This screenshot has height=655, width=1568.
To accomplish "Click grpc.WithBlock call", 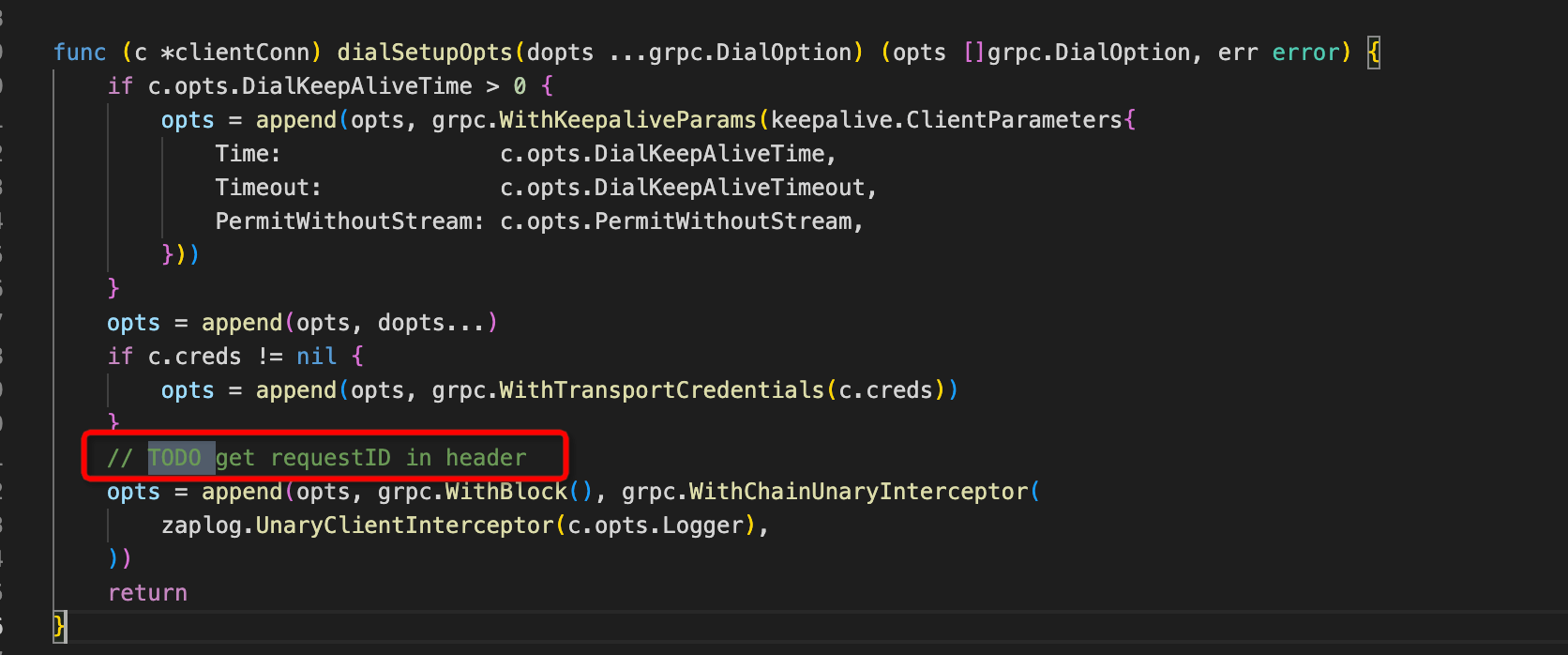I will [473, 492].
